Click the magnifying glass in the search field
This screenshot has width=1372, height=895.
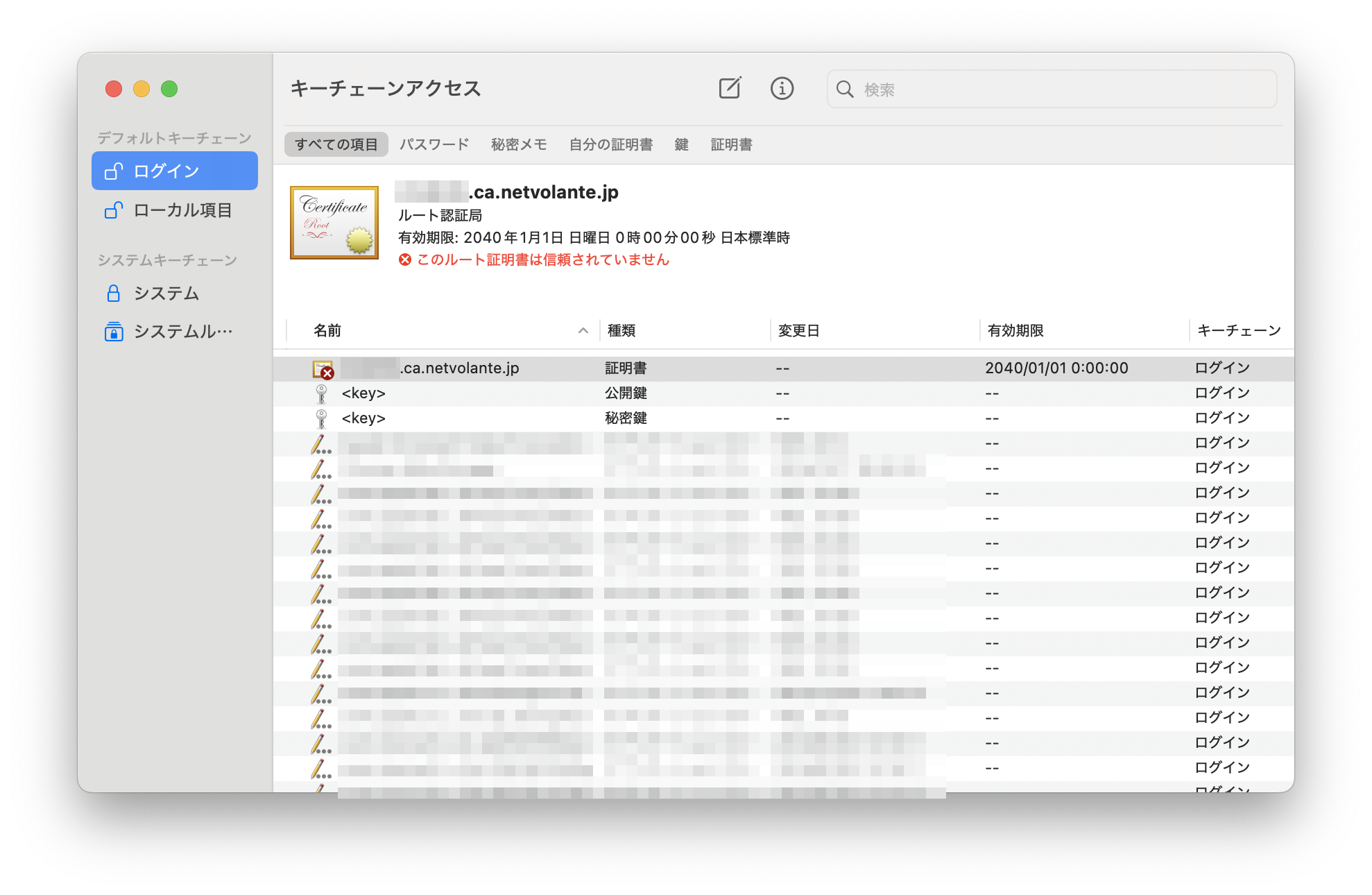tap(845, 89)
